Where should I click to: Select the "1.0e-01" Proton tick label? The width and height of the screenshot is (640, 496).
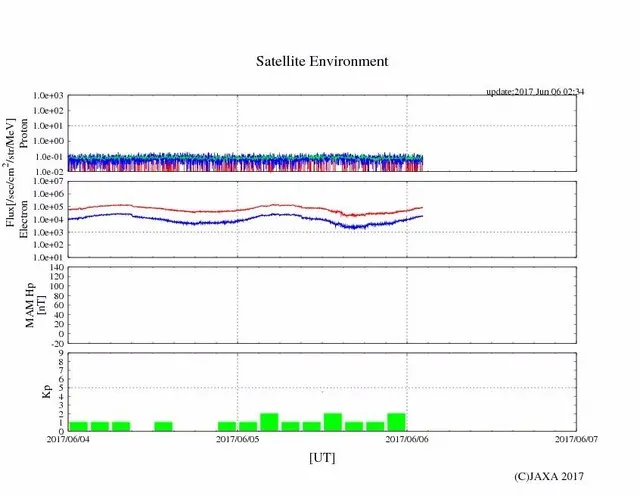tap(49, 157)
